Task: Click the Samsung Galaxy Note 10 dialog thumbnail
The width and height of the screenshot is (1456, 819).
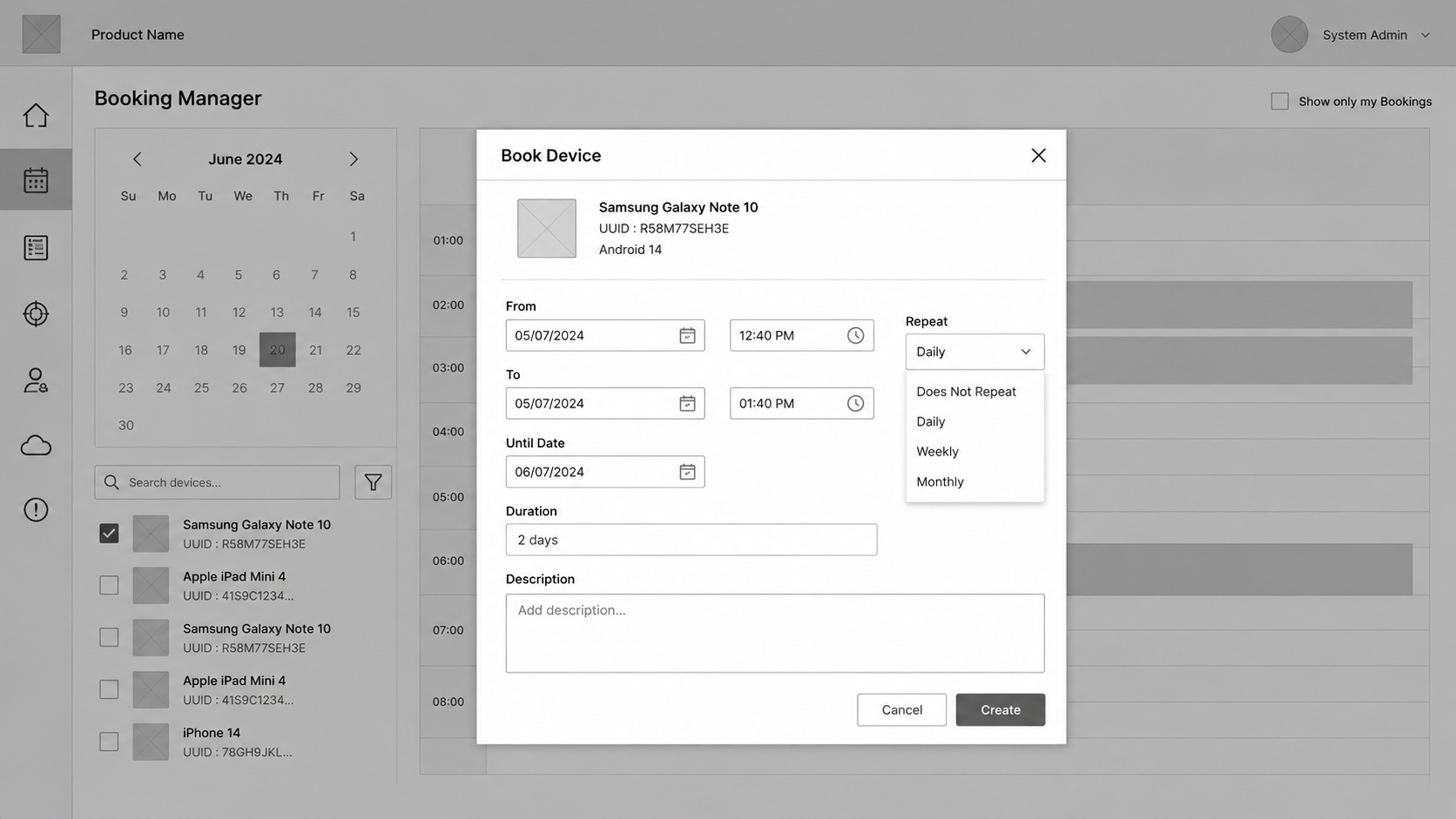Action: 547,228
